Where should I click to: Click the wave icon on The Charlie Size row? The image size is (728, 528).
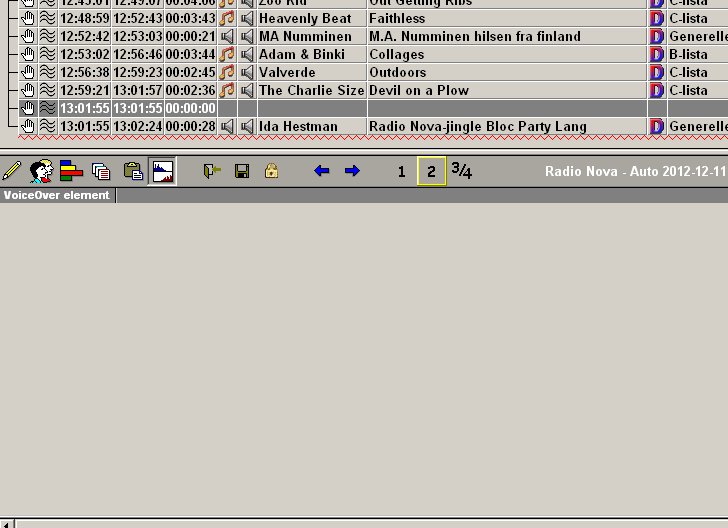47,90
